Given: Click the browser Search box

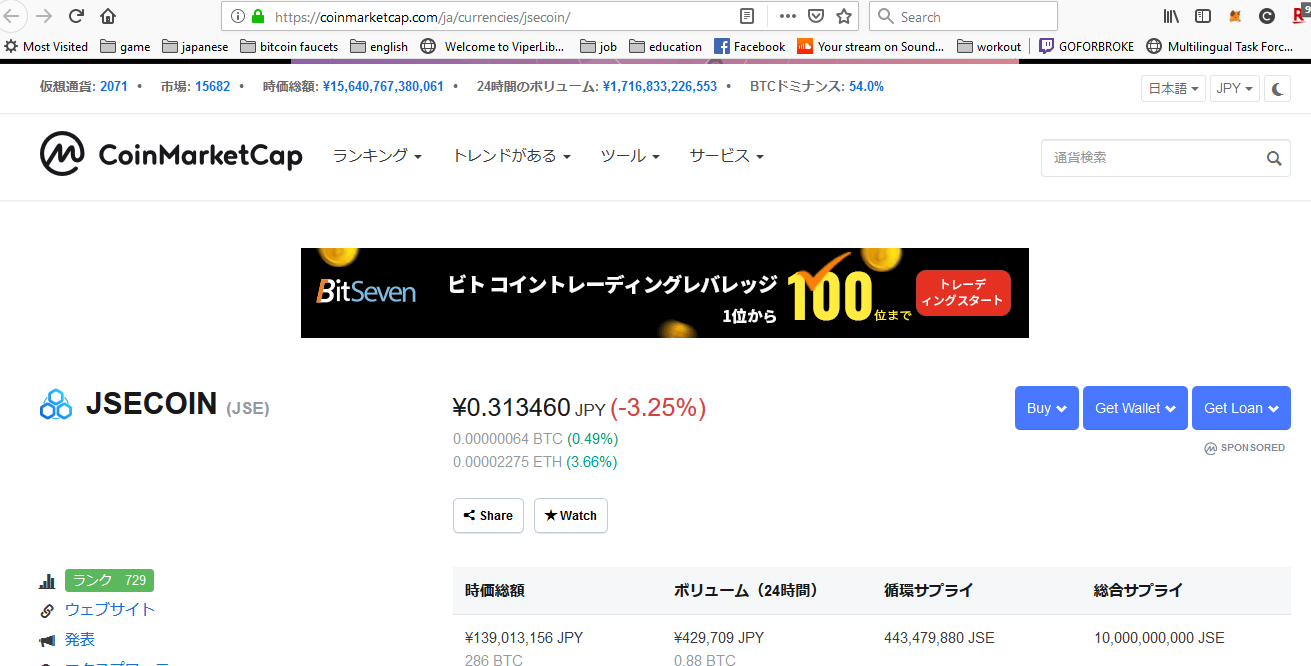Looking at the screenshot, I should [963, 16].
